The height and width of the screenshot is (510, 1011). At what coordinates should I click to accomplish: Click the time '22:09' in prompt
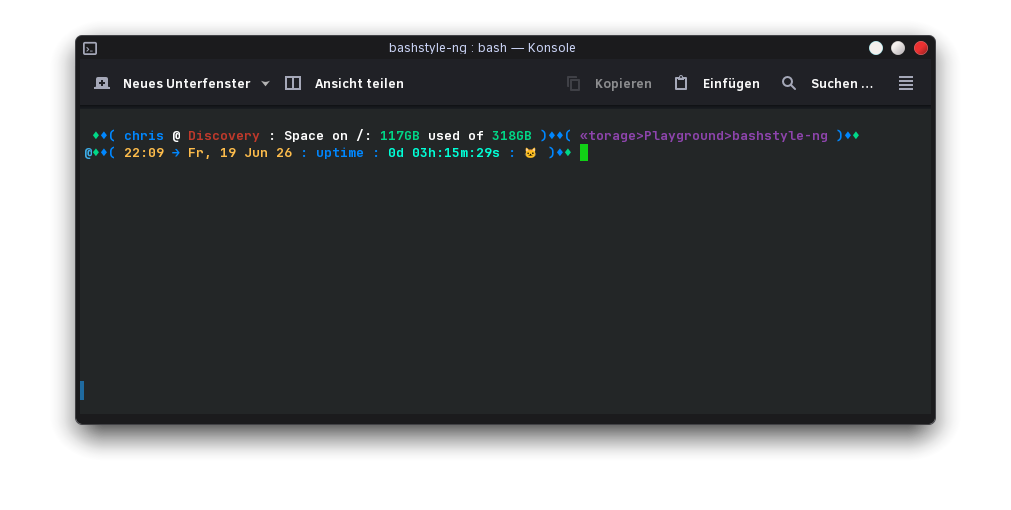(x=144, y=153)
